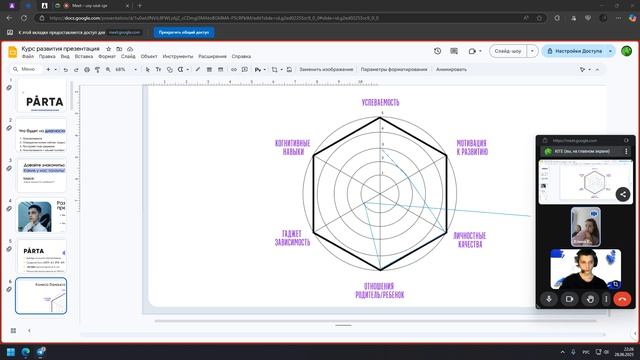Screen dimensions: 640x360
Task: Open the pointer mode dropdown at toolbar end
Action: tap(589, 70)
